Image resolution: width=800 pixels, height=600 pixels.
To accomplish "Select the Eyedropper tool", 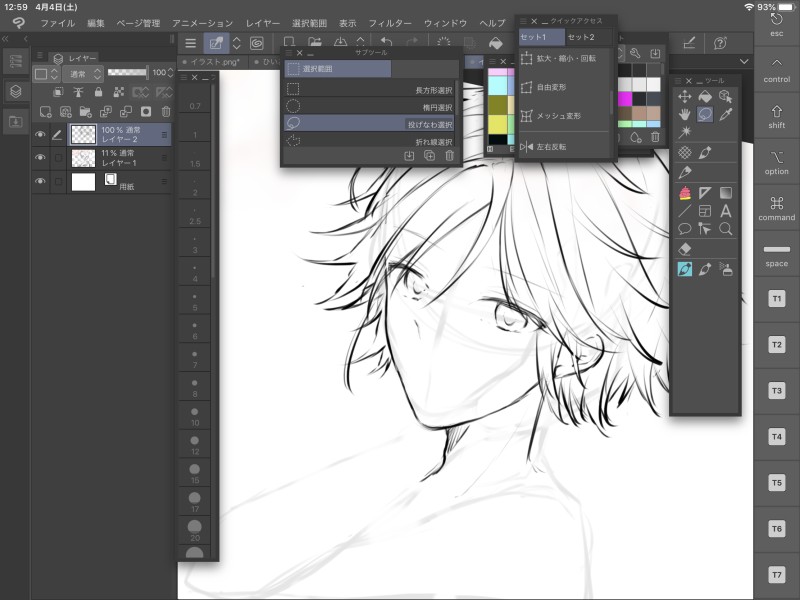I will pos(725,114).
